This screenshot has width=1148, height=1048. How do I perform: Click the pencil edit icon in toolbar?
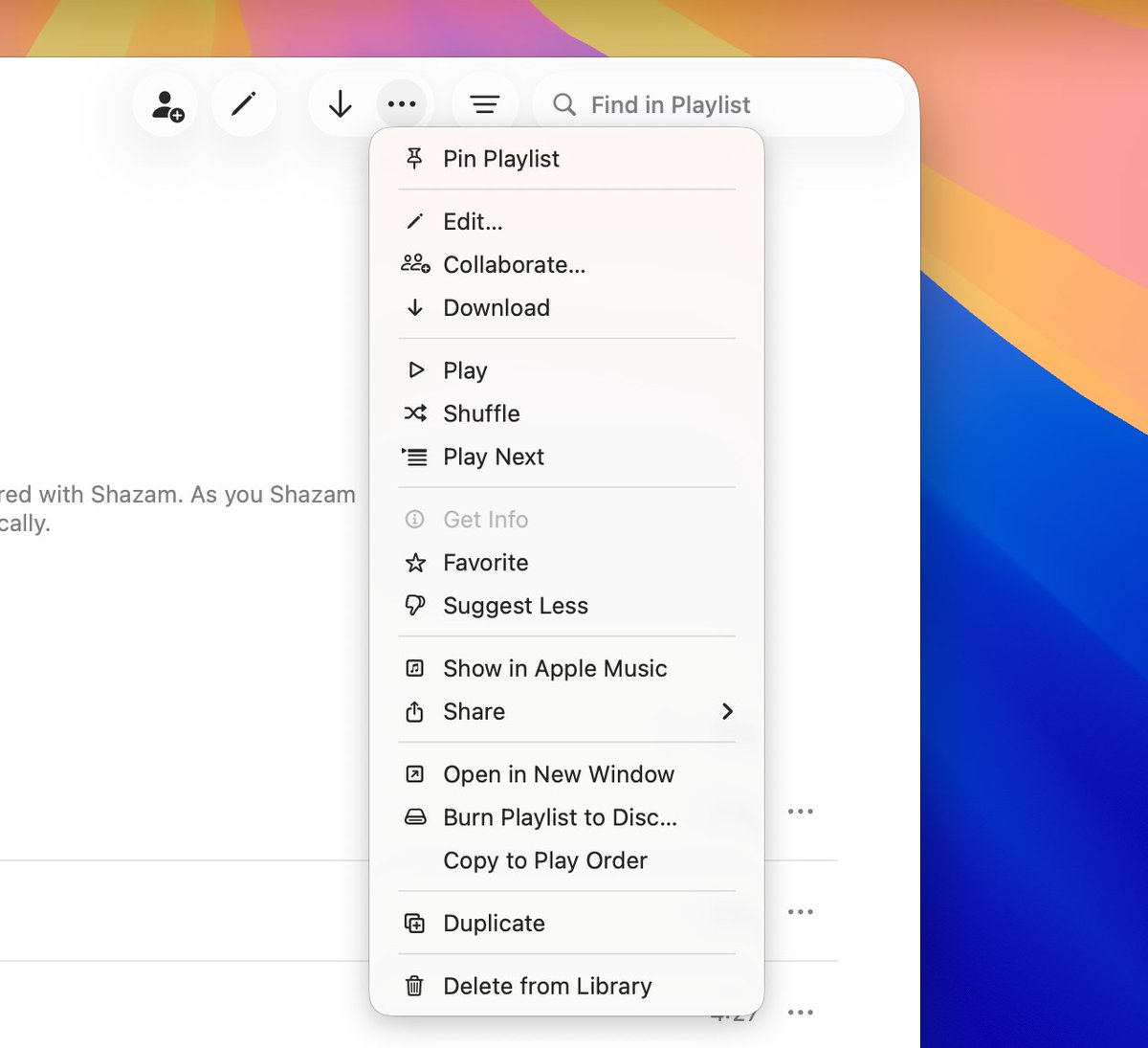point(244,104)
